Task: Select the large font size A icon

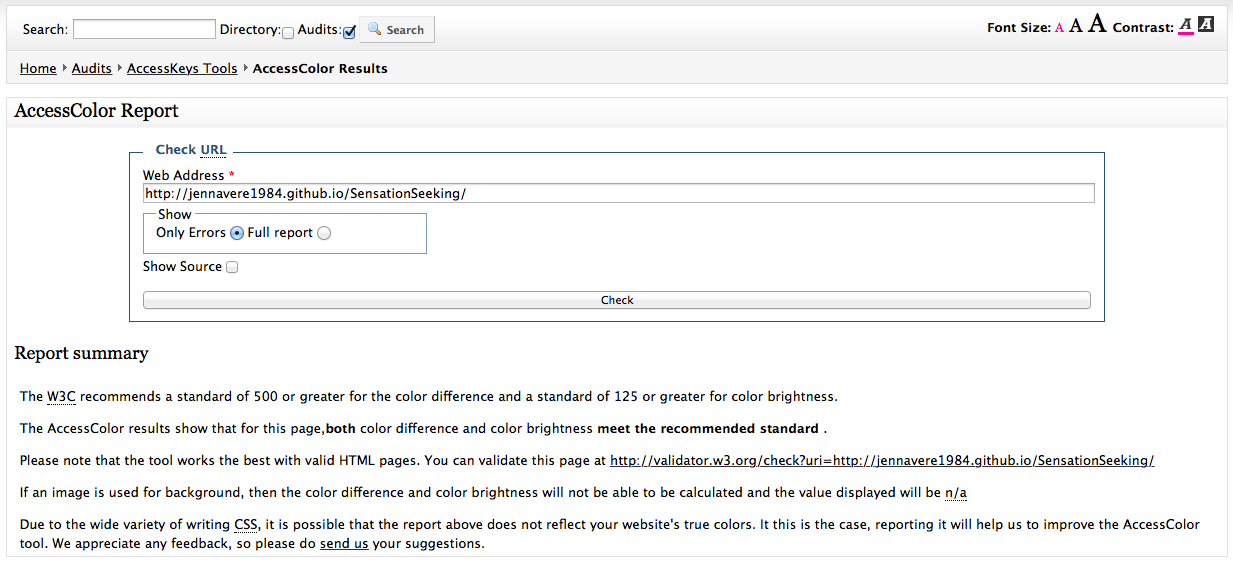Action: point(1097,24)
